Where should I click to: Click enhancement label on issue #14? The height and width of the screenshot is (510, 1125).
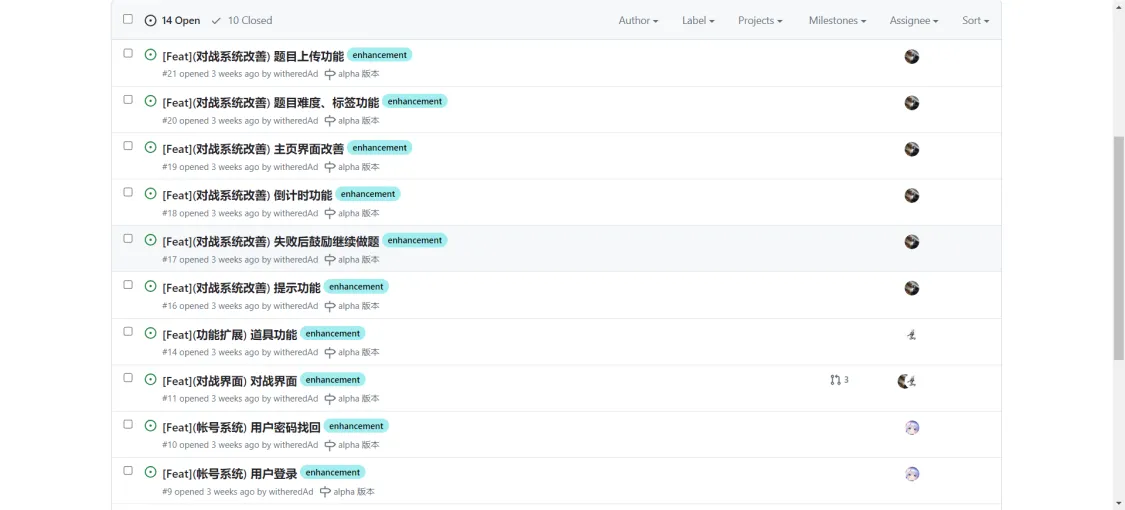[x=332, y=334]
